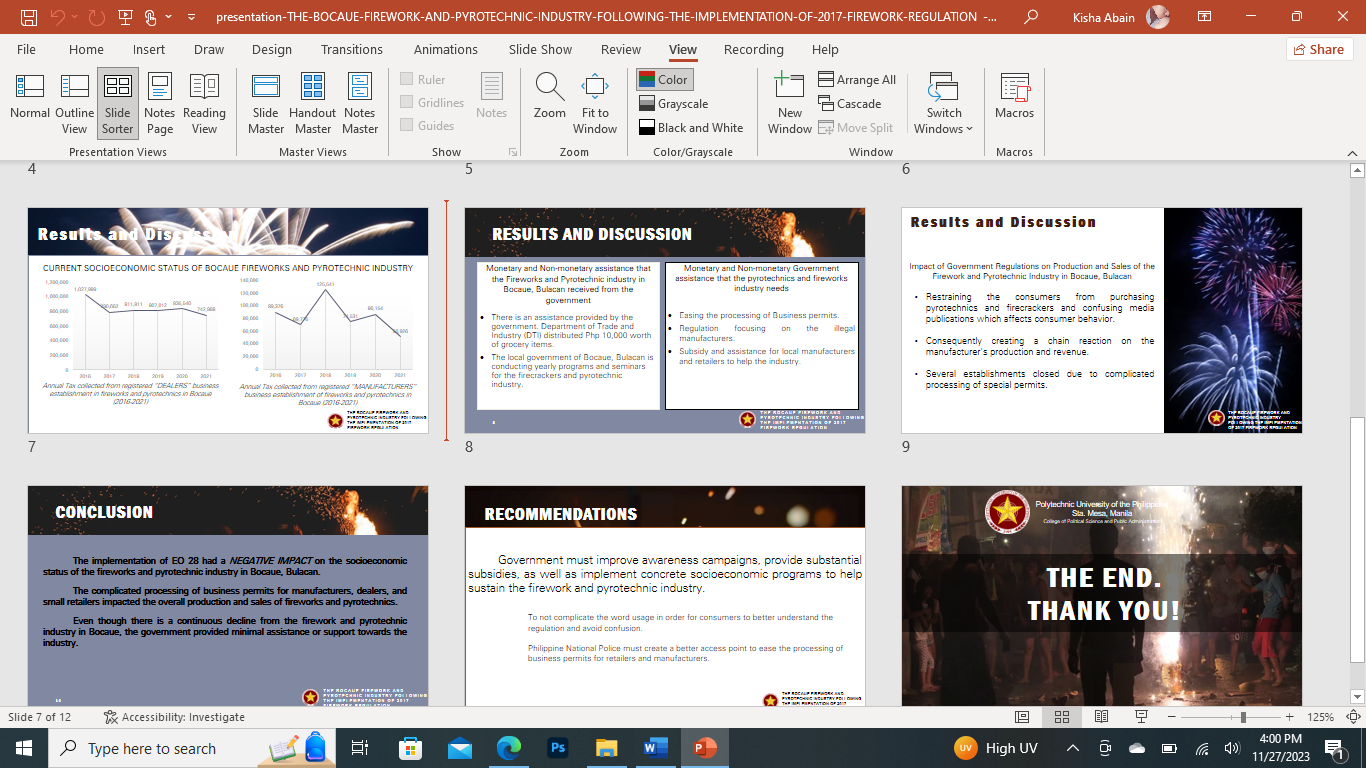Switch to Black and White mode
The image size is (1366, 768).
point(691,128)
